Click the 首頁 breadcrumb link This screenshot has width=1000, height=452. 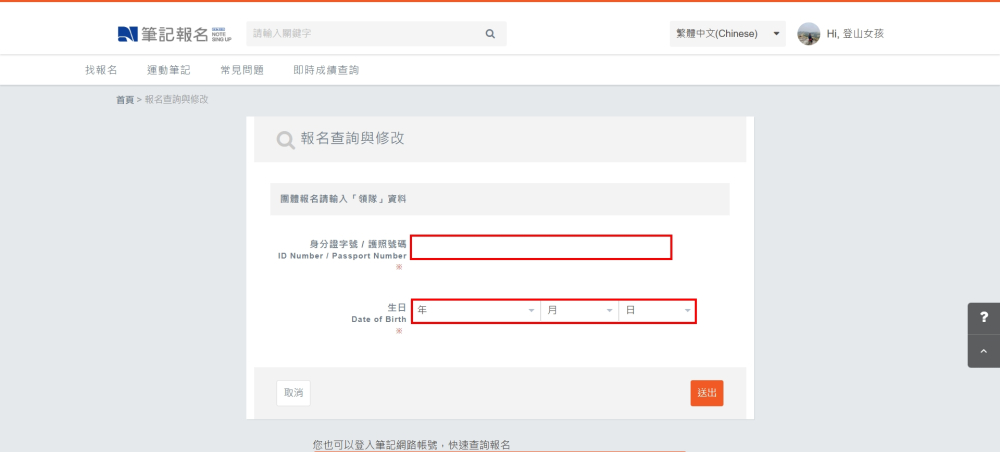(x=125, y=100)
